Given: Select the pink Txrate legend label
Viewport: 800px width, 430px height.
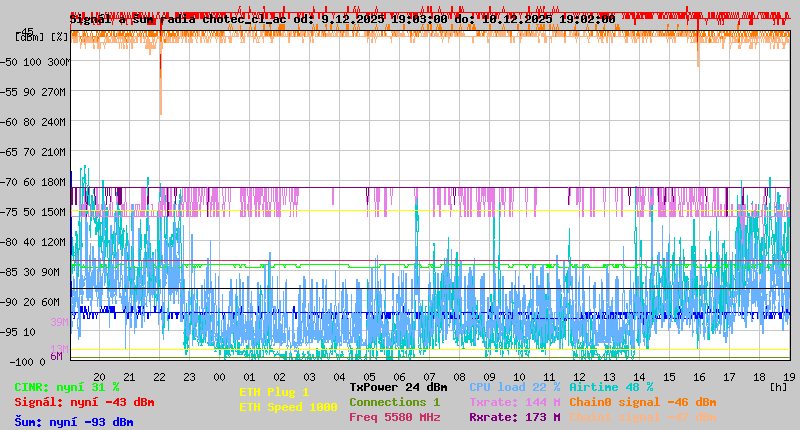Looking at the screenshot, I should tap(514, 402).
